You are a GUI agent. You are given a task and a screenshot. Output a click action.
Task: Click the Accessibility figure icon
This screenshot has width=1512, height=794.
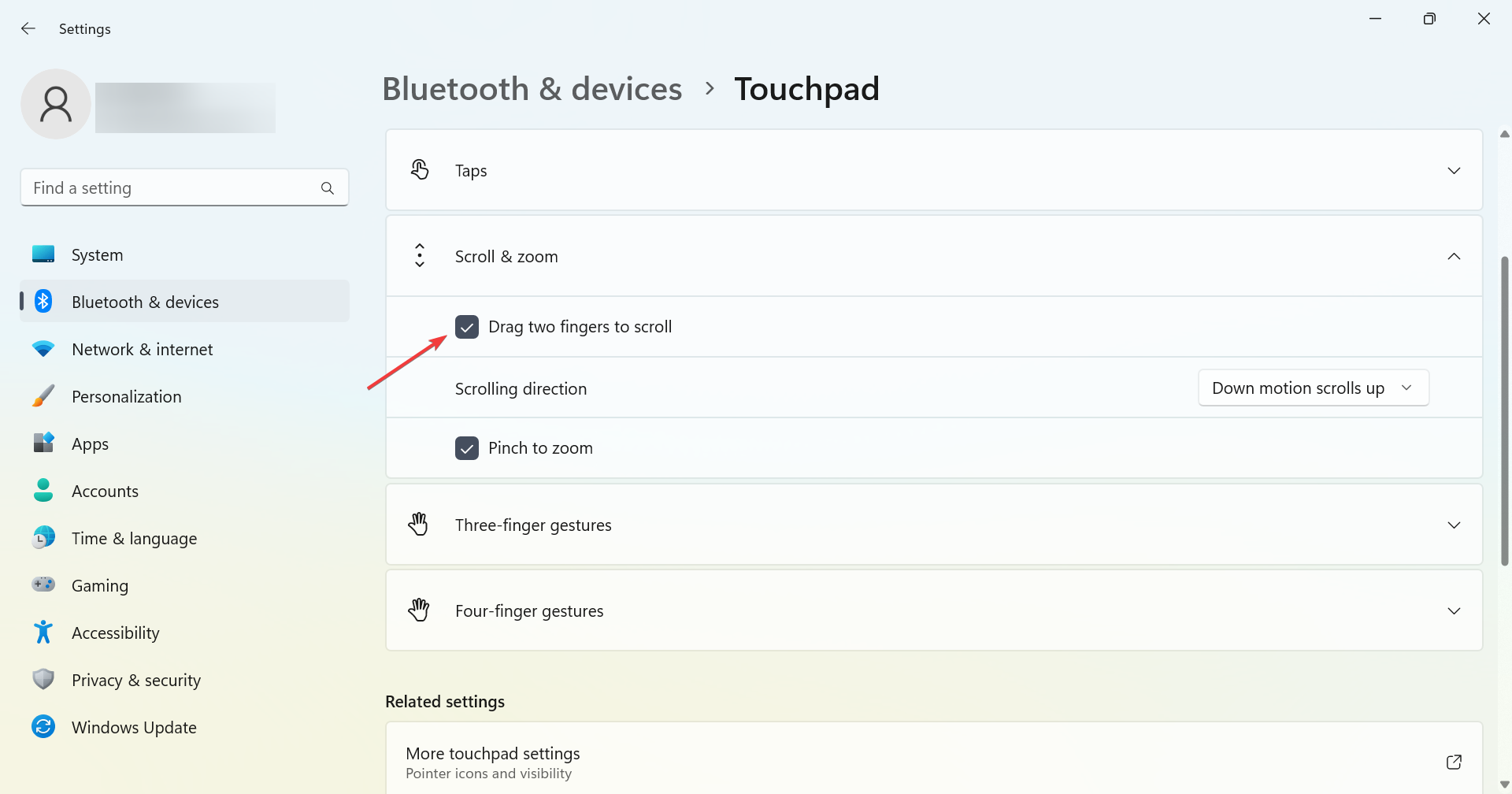(43, 633)
